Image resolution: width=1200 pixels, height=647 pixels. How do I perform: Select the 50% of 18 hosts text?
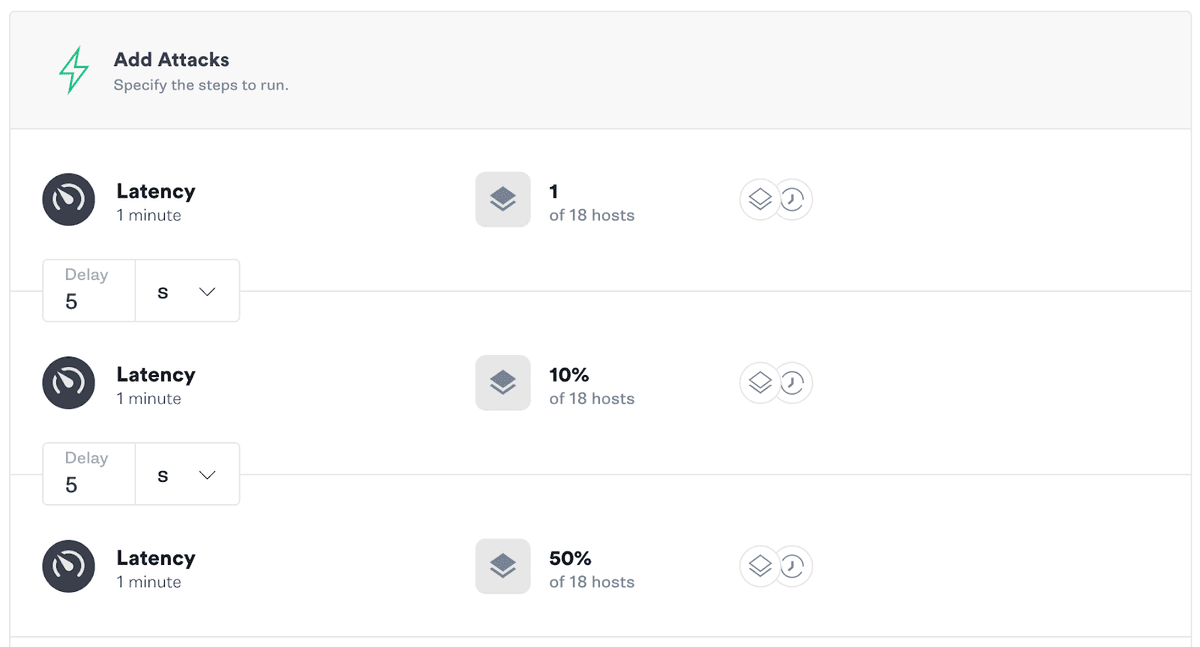click(592, 569)
